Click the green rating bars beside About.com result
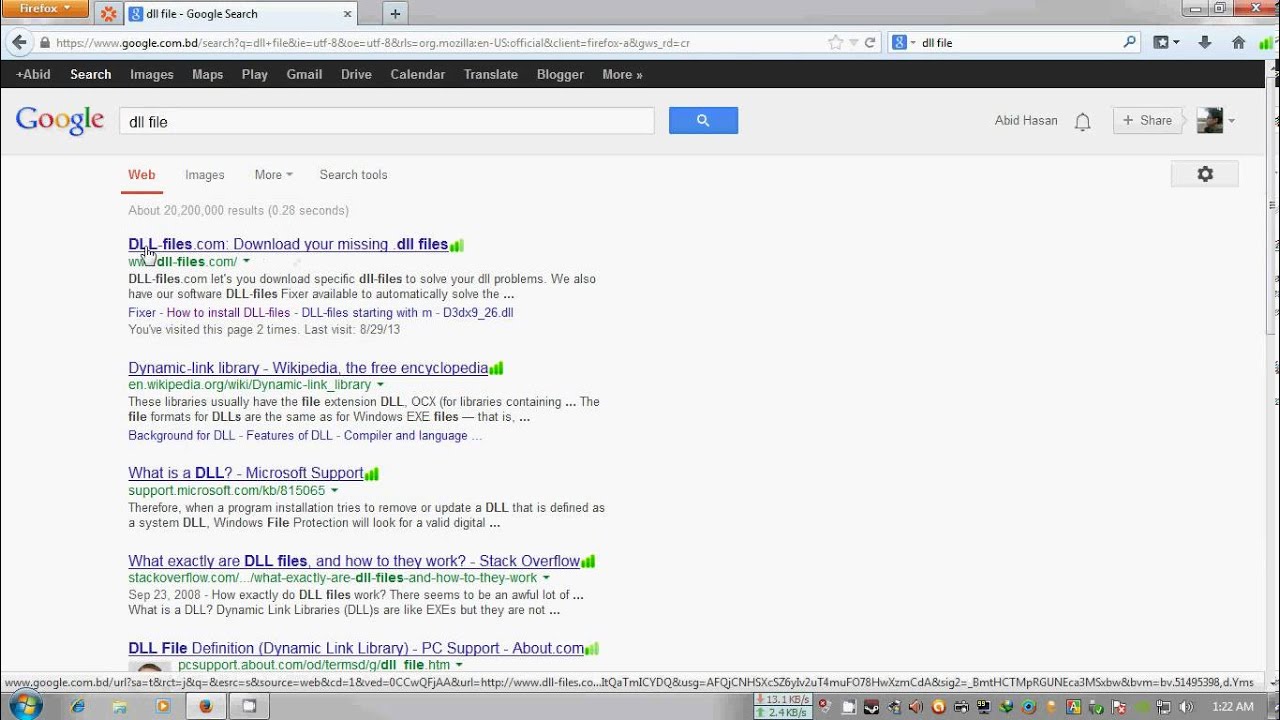Image resolution: width=1280 pixels, height=720 pixels. (x=592, y=649)
